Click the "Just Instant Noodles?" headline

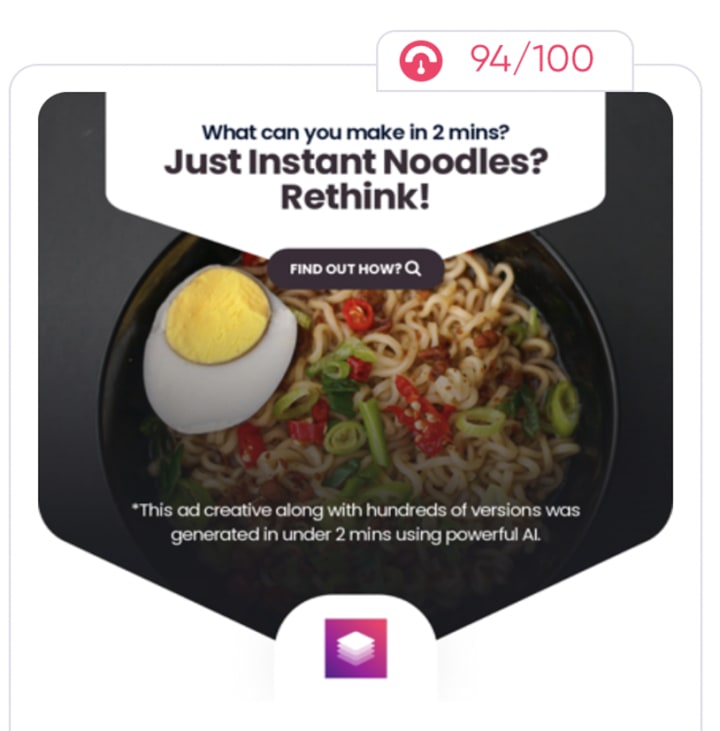pos(356,162)
